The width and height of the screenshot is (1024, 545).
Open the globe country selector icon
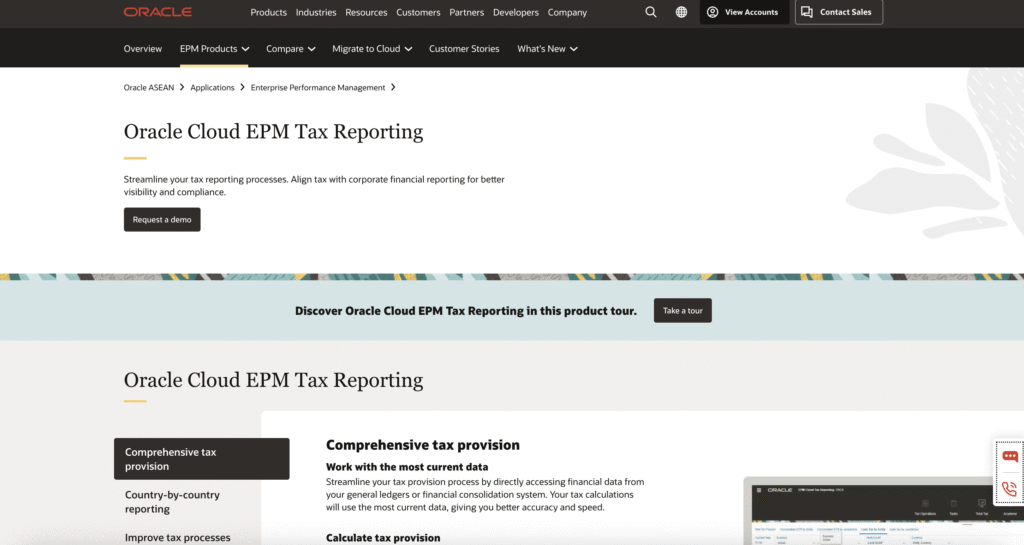[681, 12]
